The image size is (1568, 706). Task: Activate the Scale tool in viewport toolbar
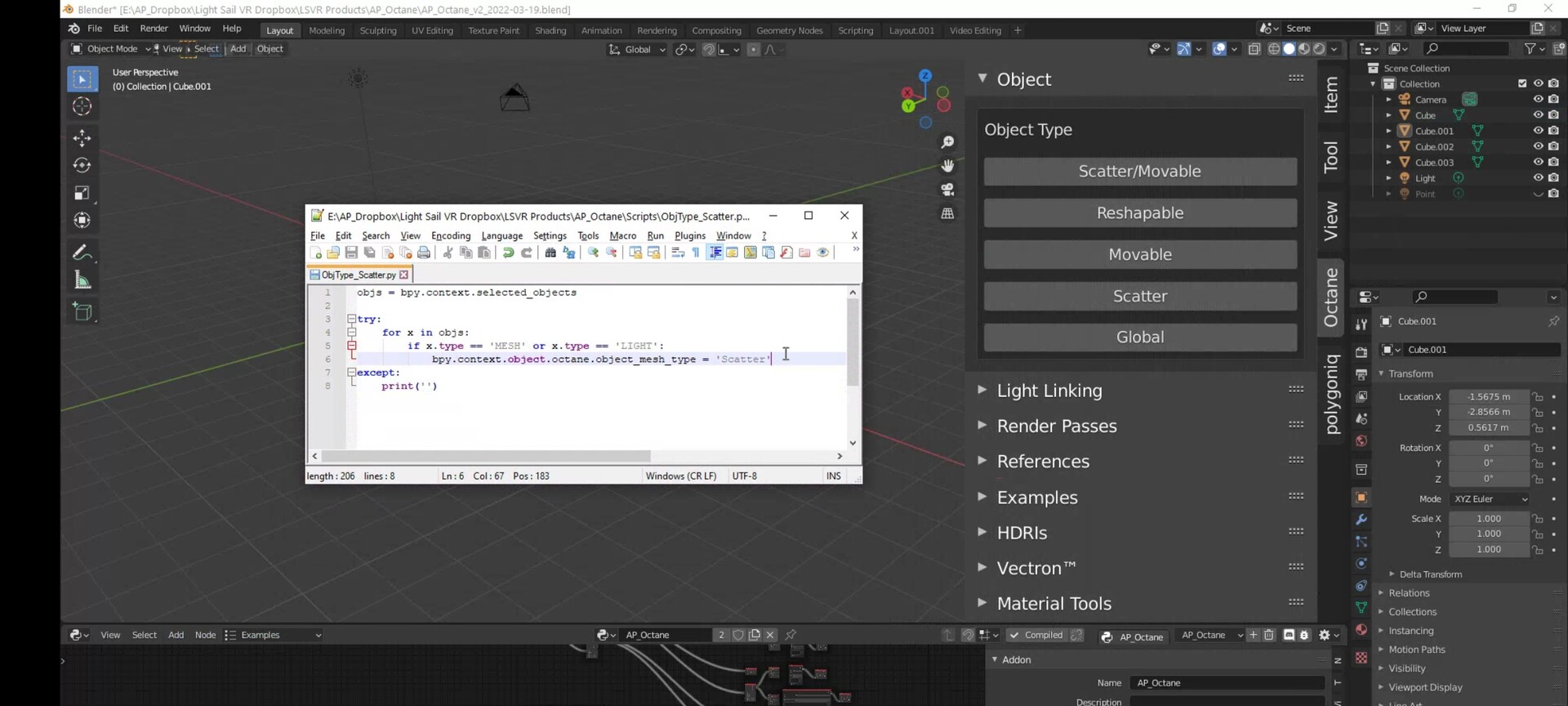pyautogui.click(x=82, y=193)
